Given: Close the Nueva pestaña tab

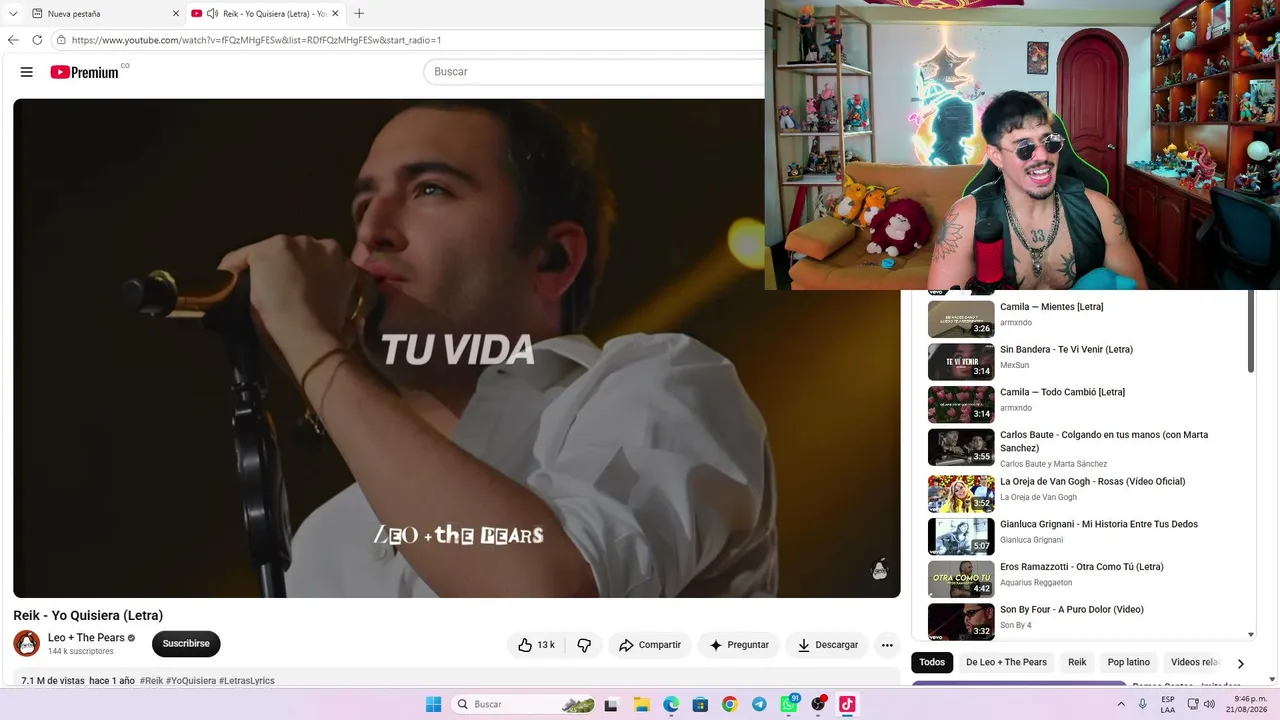Looking at the screenshot, I should point(176,14).
